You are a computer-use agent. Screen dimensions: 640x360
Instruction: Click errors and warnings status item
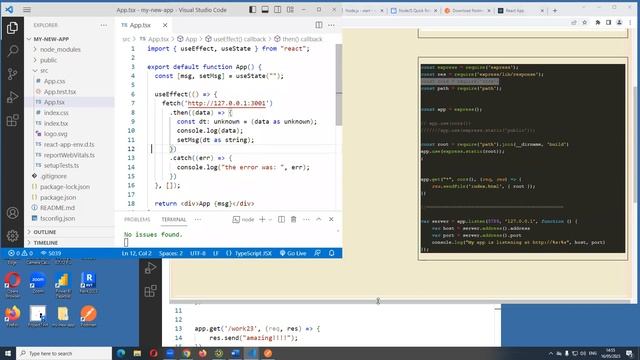coord(20,253)
